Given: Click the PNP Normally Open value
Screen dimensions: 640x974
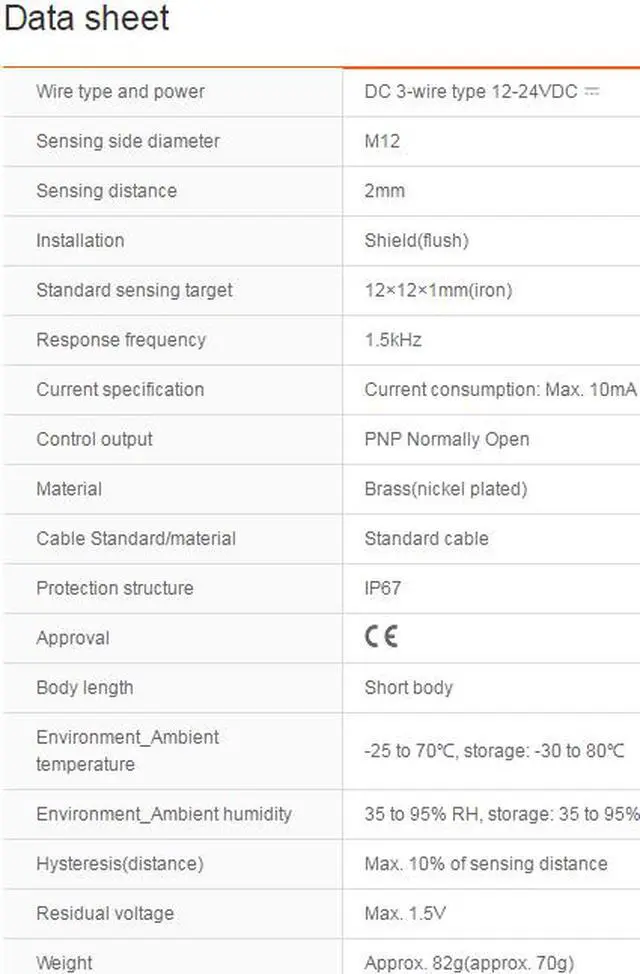Looking at the screenshot, I should click(x=447, y=439).
